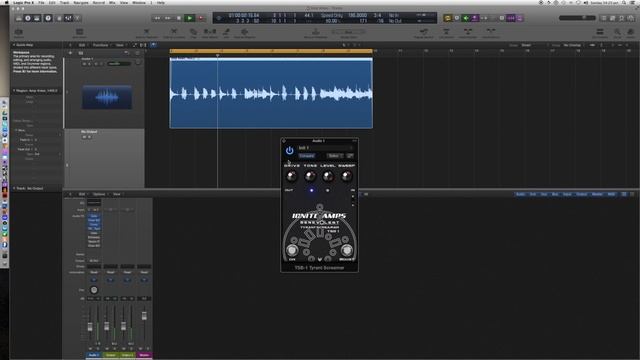Open the Loop Browser button at top right
The height and width of the screenshot is (360, 640).
[x=622, y=18]
